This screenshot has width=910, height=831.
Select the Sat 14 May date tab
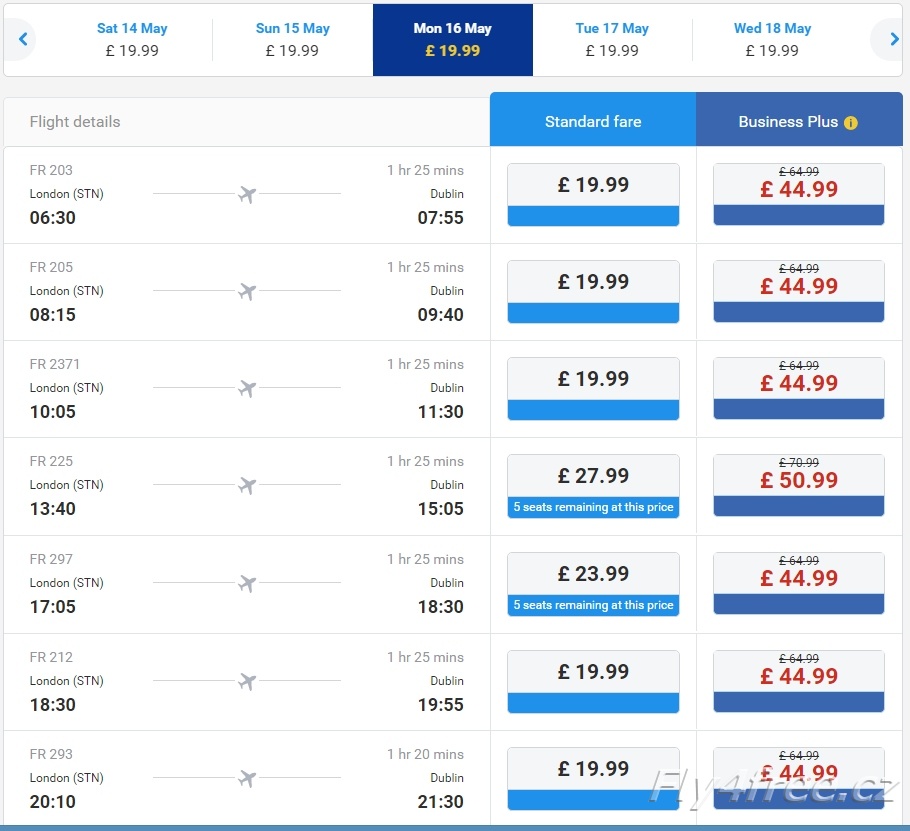click(x=132, y=39)
